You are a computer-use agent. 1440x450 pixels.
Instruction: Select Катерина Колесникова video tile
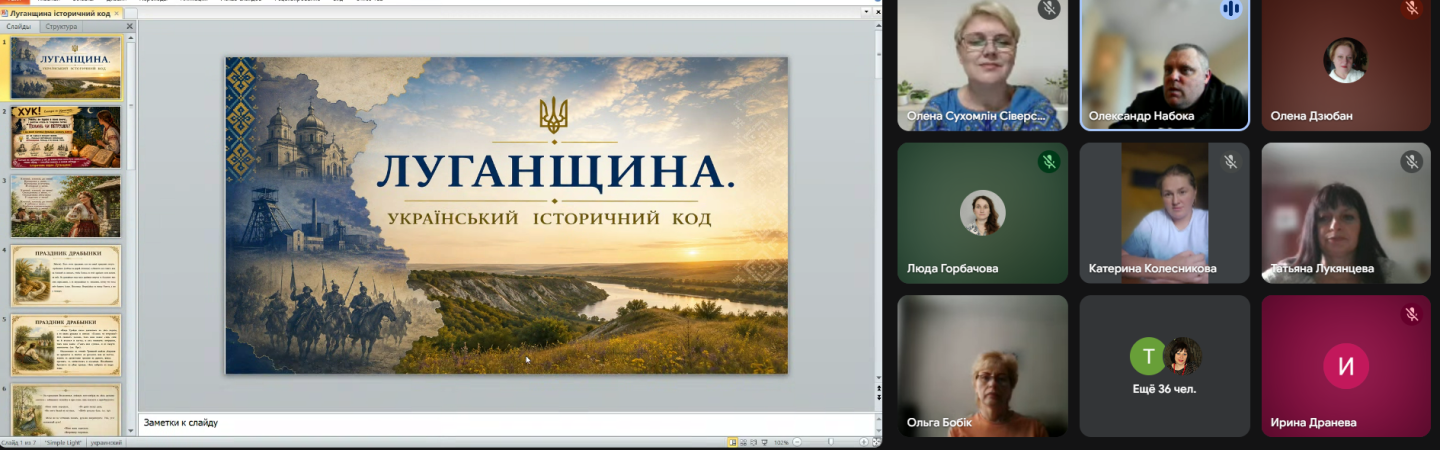tap(1165, 213)
